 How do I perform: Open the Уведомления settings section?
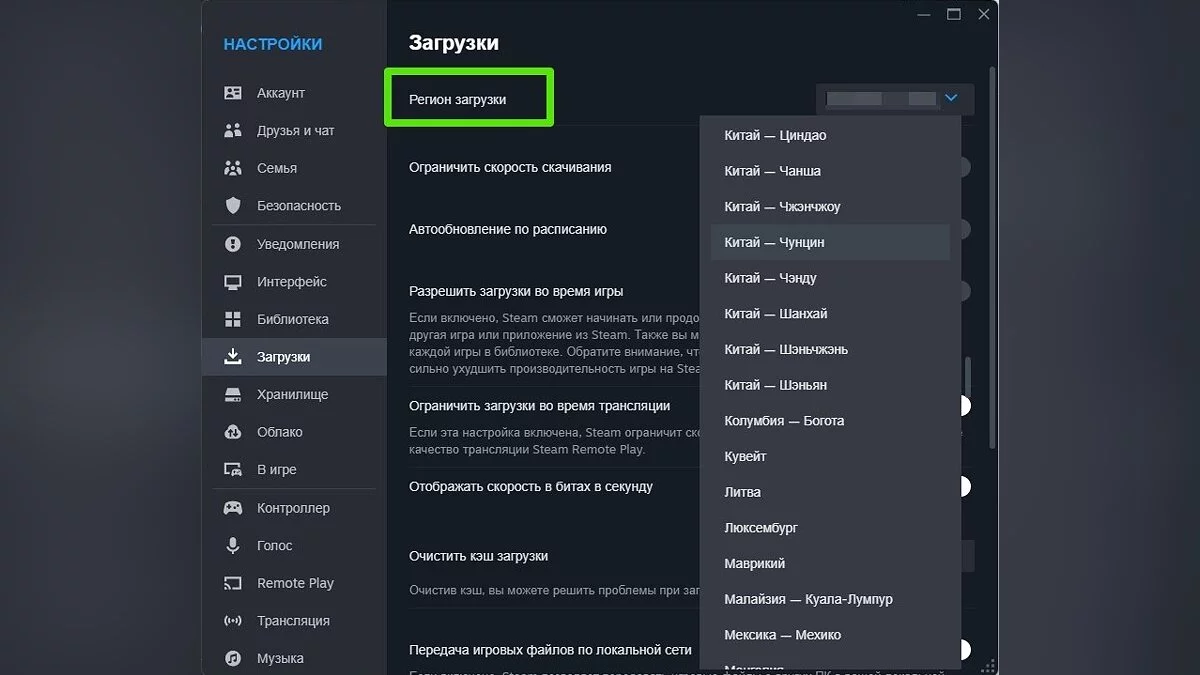[x=294, y=244]
